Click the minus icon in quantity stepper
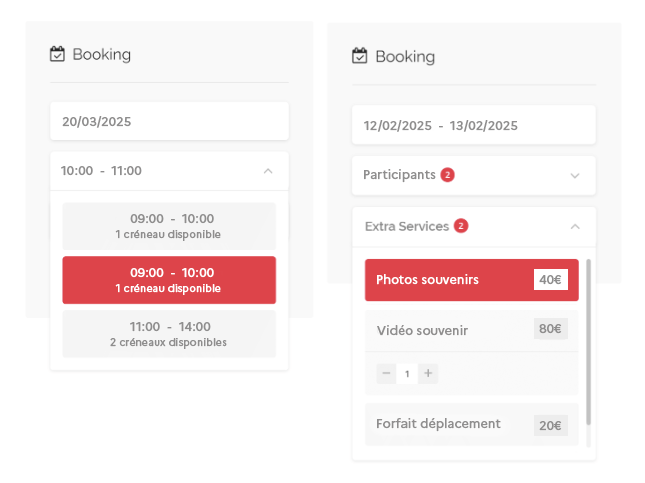 (386, 373)
